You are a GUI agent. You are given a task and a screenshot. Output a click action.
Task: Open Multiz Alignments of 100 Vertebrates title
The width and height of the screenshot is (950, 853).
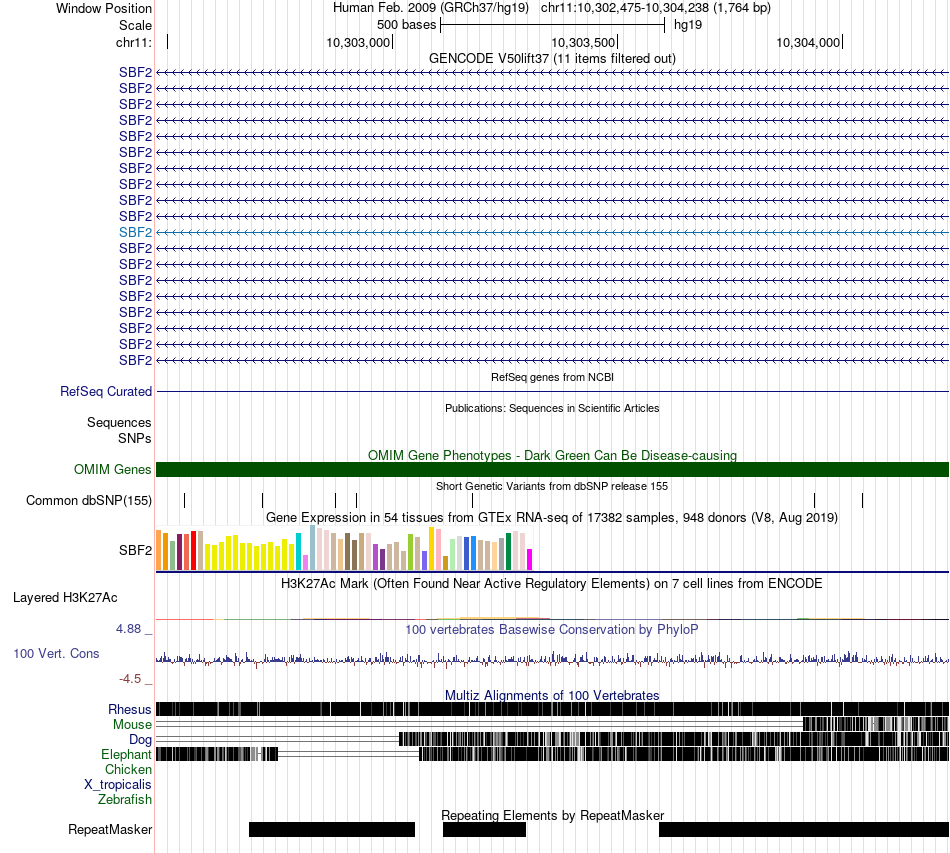click(552, 695)
